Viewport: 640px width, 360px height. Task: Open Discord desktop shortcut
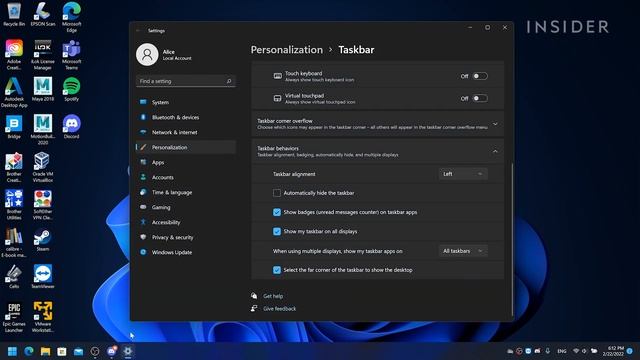click(x=71, y=127)
